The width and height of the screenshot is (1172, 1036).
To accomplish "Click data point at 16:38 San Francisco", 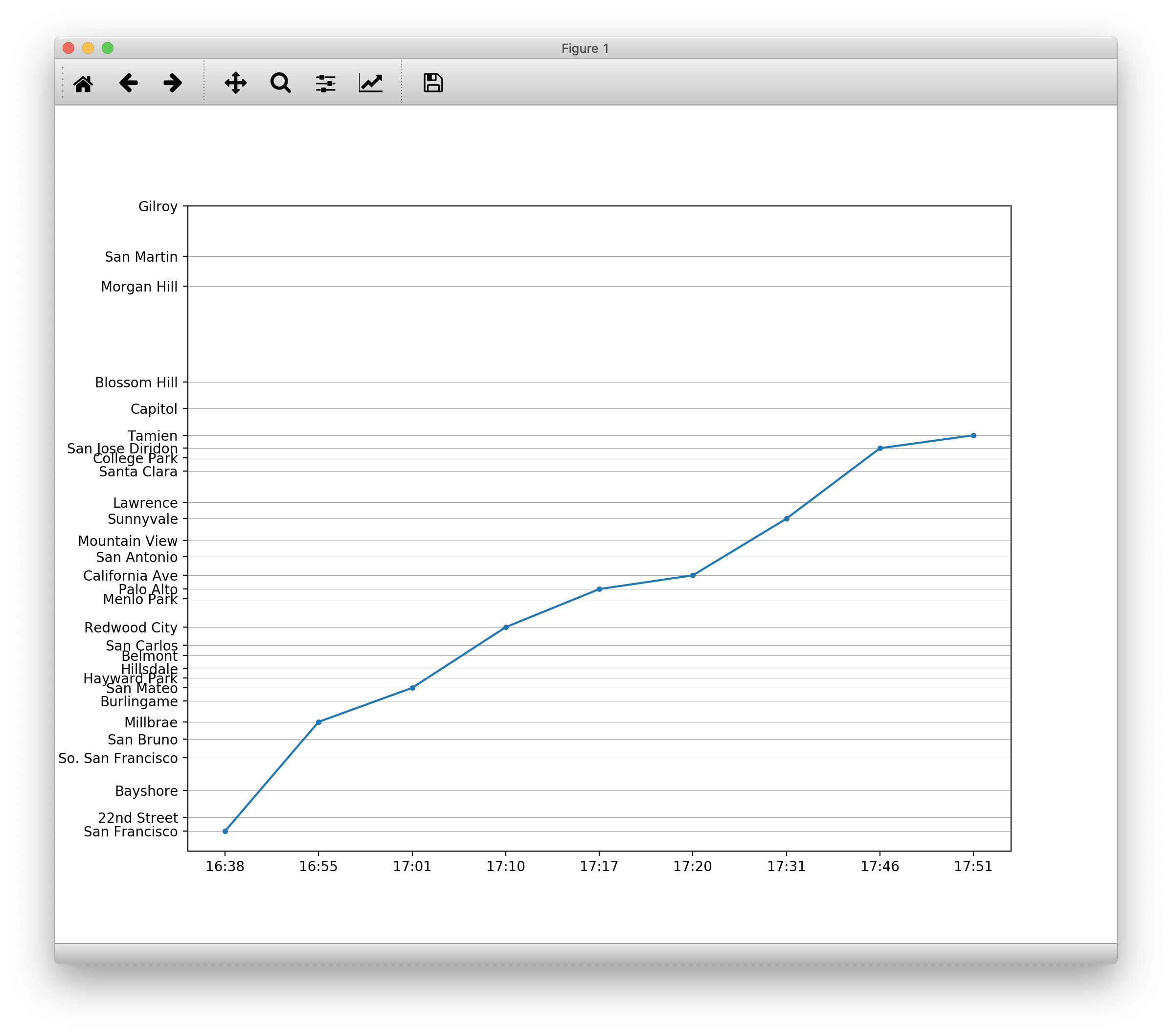I will click(x=225, y=832).
